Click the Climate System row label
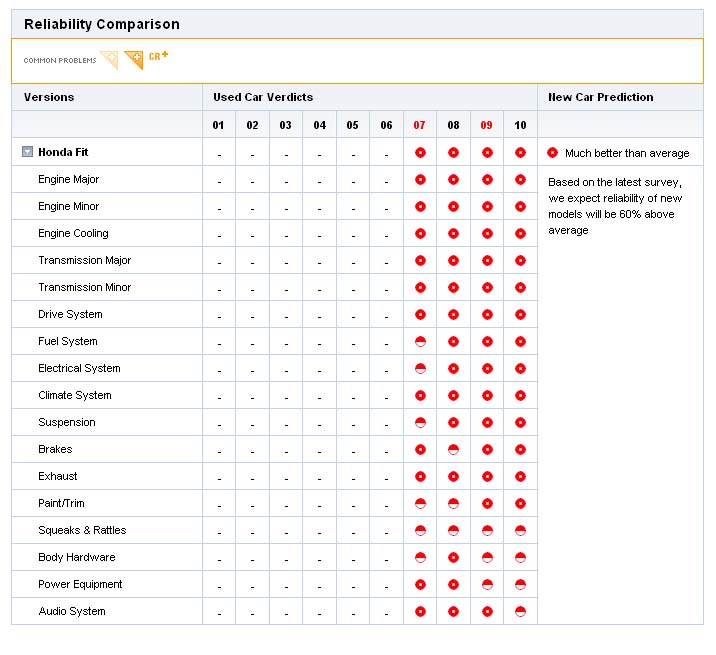The height and width of the screenshot is (655, 716). (75, 395)
